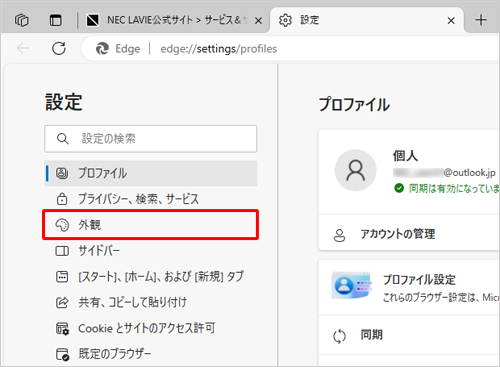Open a new tab with plus button
This screenshot has height=367, width=500.
pyautogui.click(x=481, y=20)
